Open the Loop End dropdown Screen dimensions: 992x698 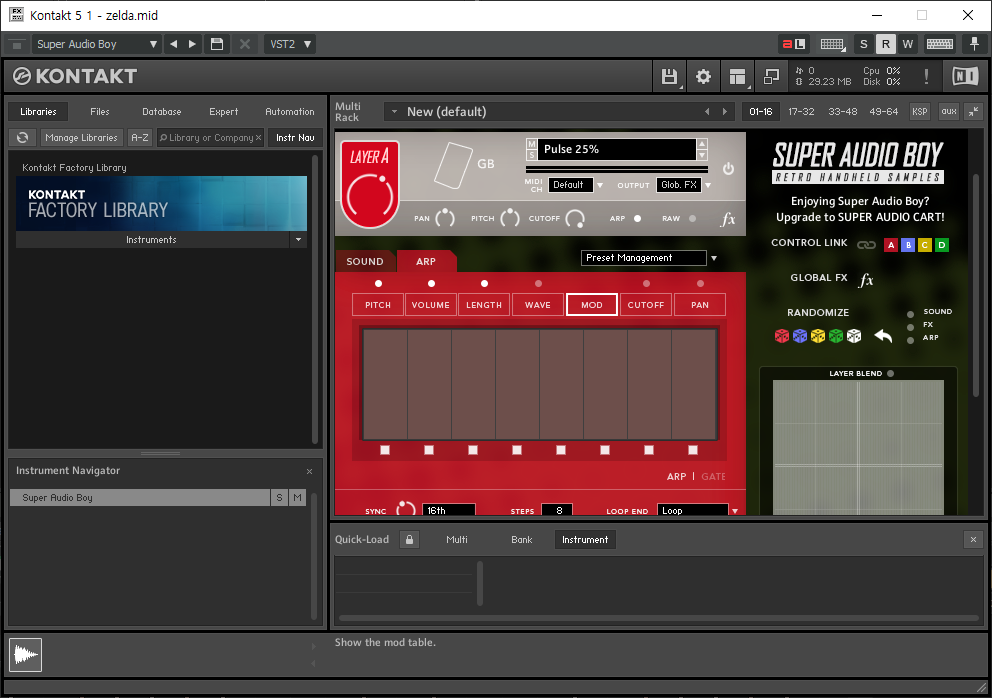[698, 511]
